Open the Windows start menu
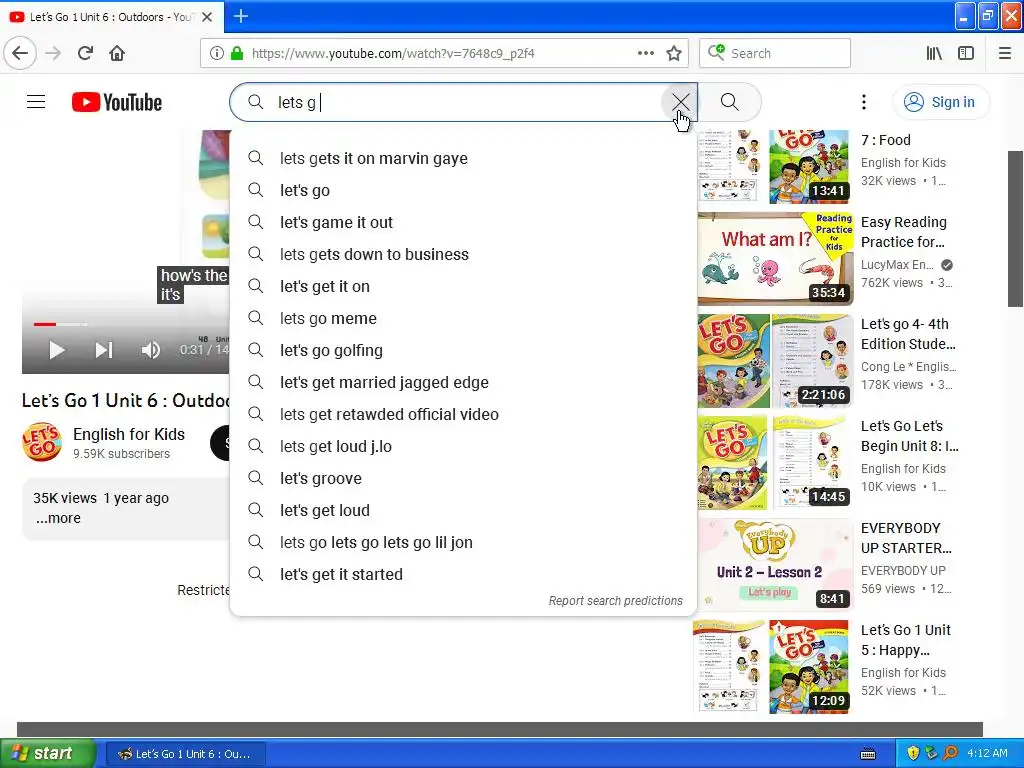1024x768 pixels. click(x=48, y=753)
